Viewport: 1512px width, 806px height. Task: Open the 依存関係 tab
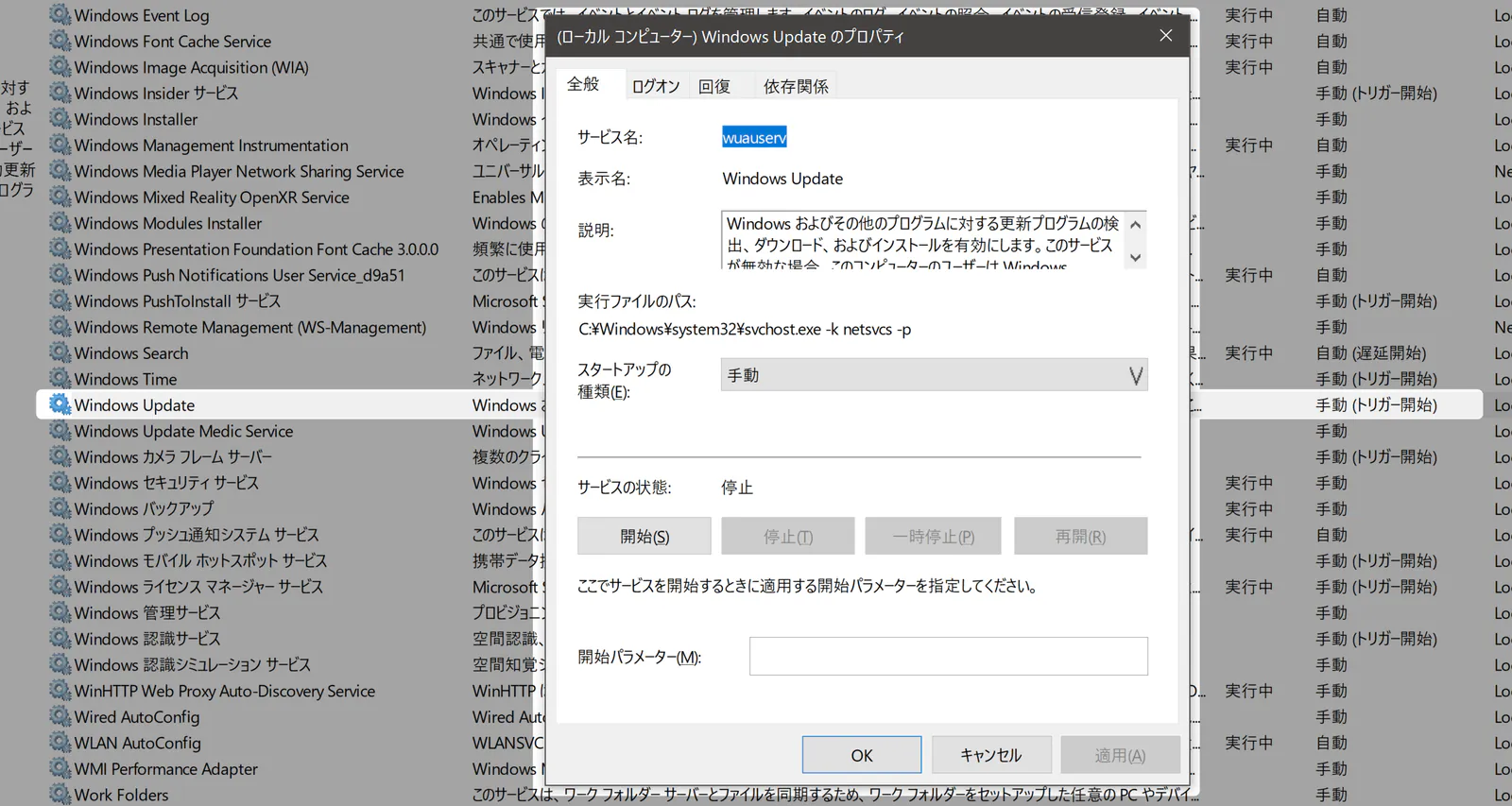pos(796,86)
